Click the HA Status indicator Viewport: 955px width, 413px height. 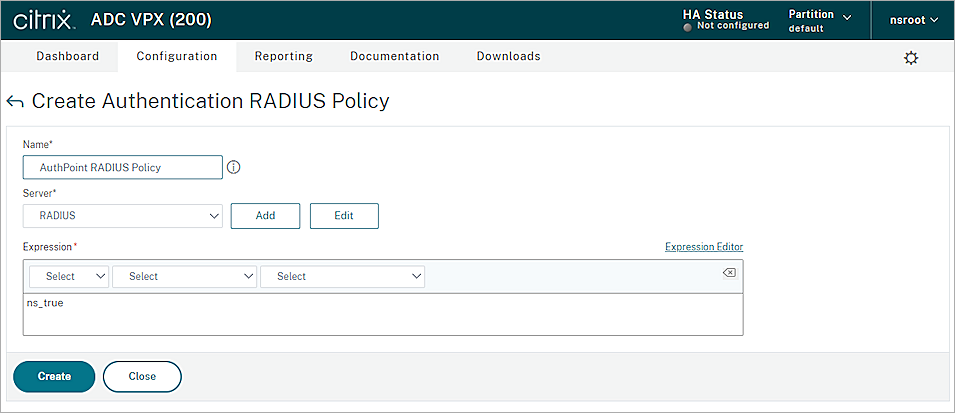pyautogui.click(x=726, y=20)
